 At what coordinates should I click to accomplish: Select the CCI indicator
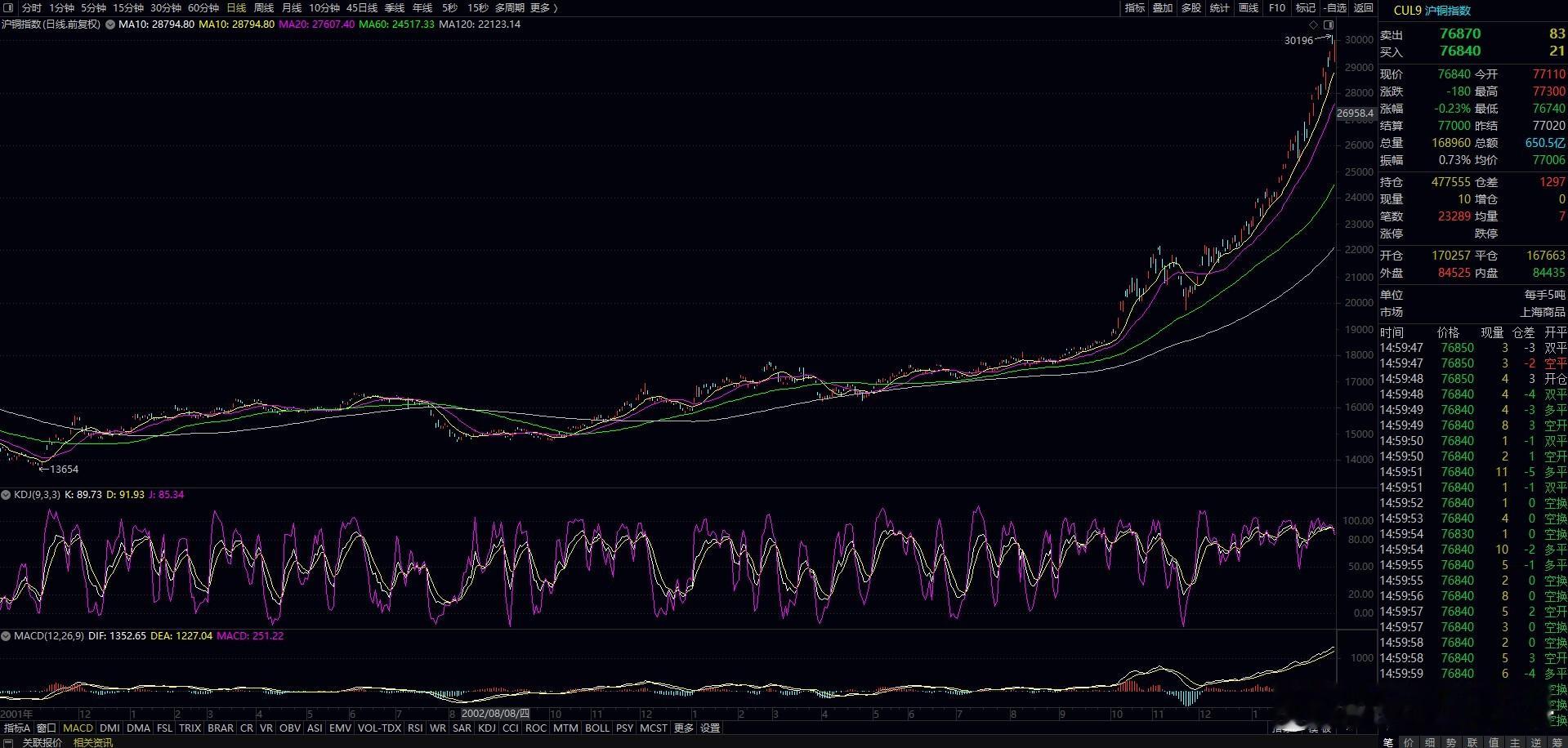click(511, 728)
